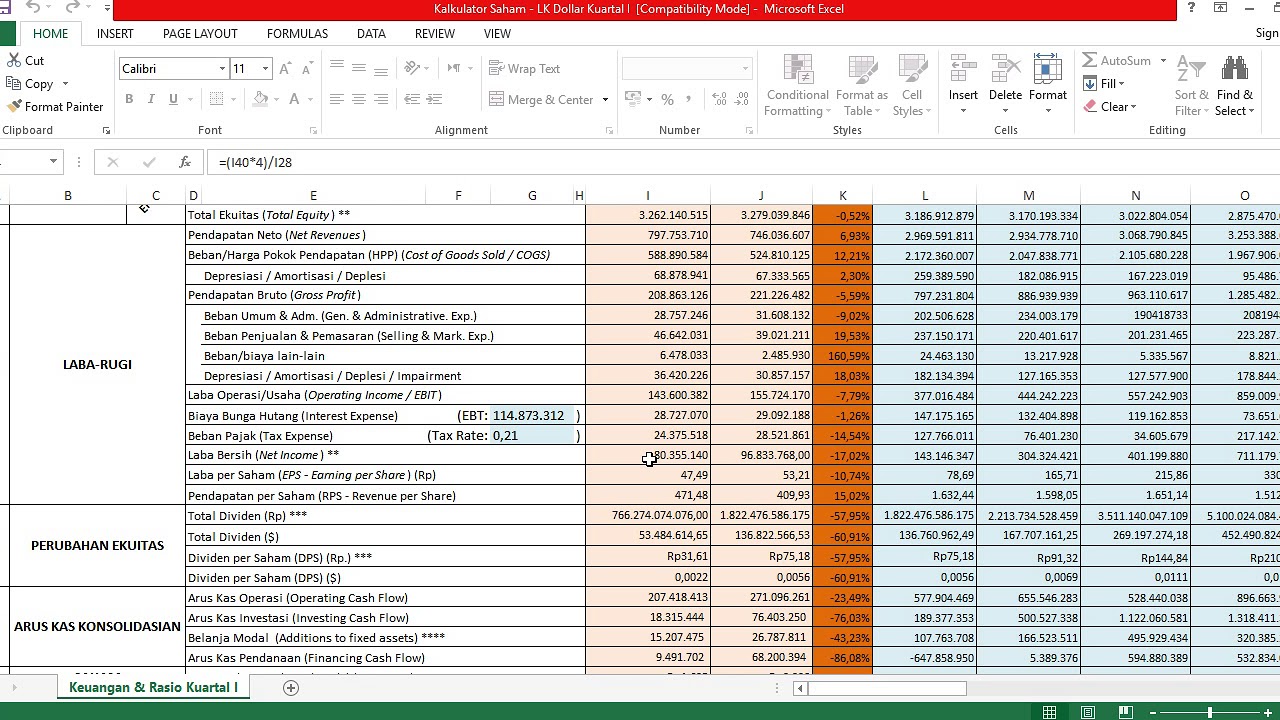Expand the Name Box dropdown
1280x720 pixels.
tap(53, 162)
